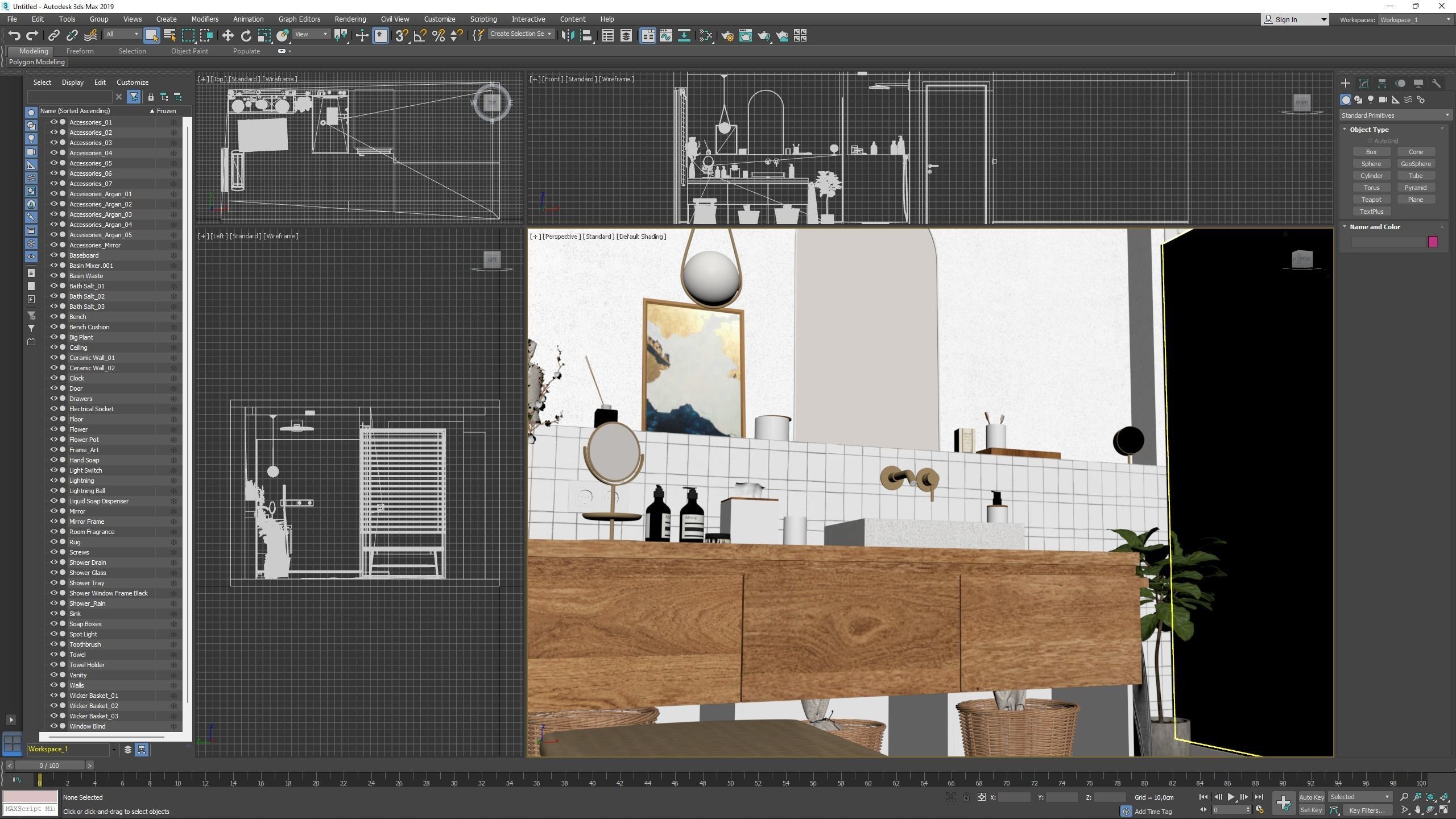Switch to the Hierarchy panel tab

[1382, 83]
